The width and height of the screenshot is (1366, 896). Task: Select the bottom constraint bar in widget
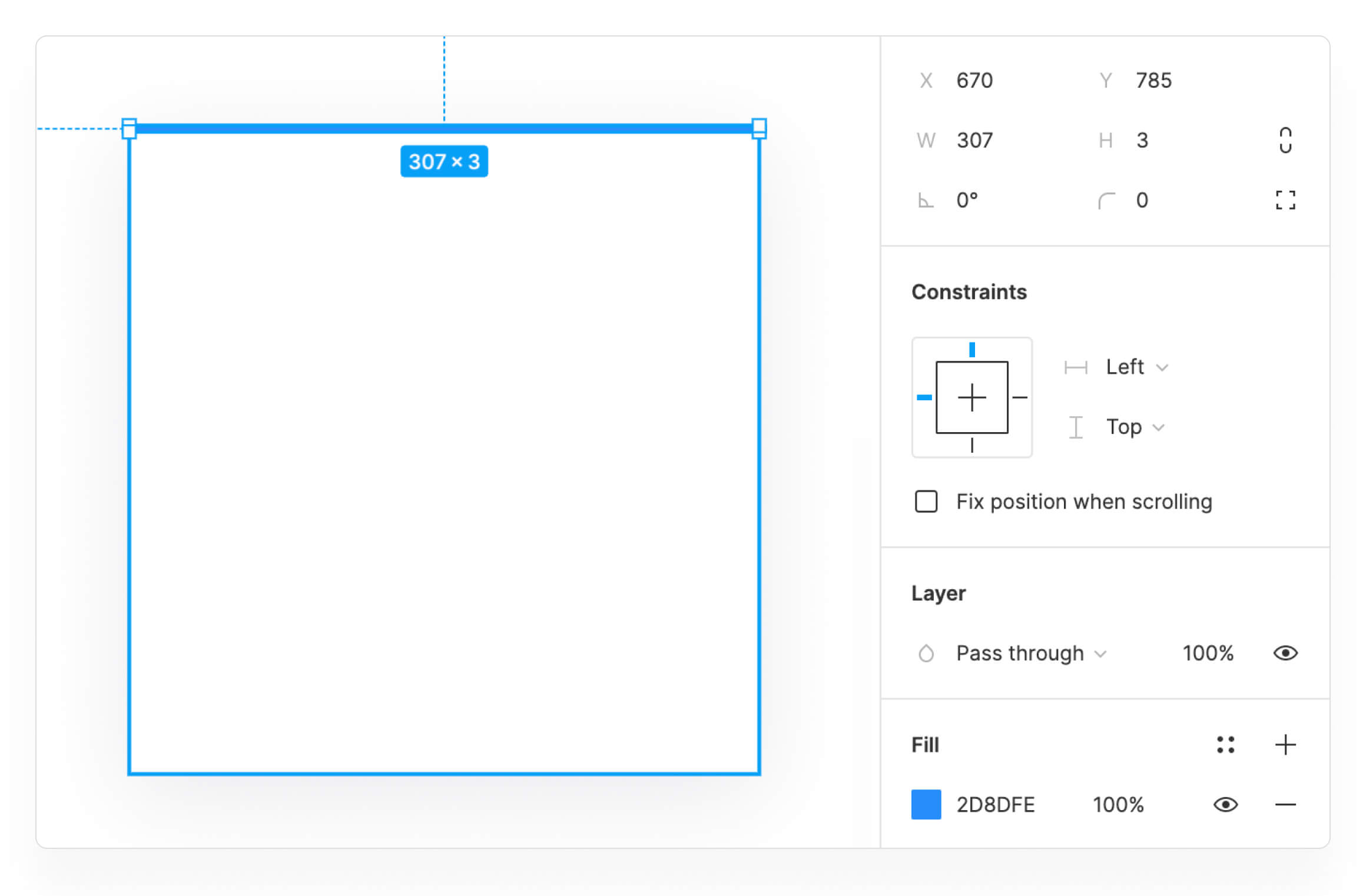(972, 445)
